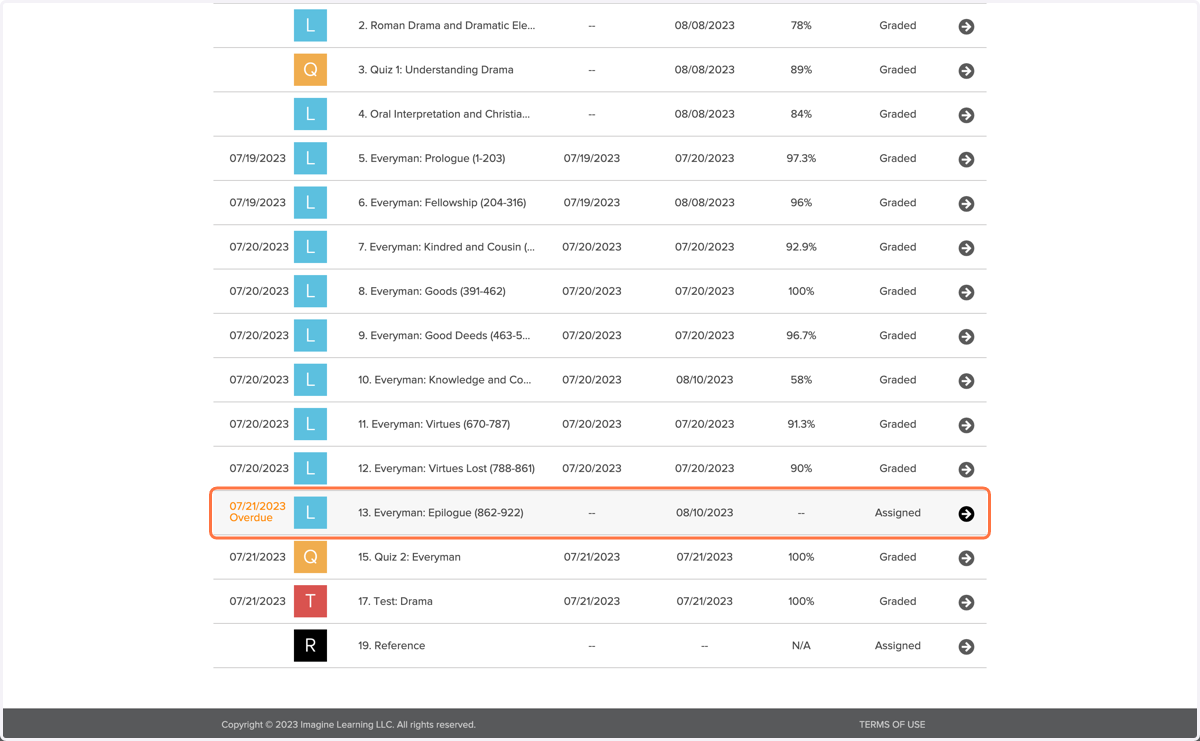Open arrow for Everyman: Epilogue (862-922)
The width and height of the screenshot is (1200, 741).
tap(966, 514)
